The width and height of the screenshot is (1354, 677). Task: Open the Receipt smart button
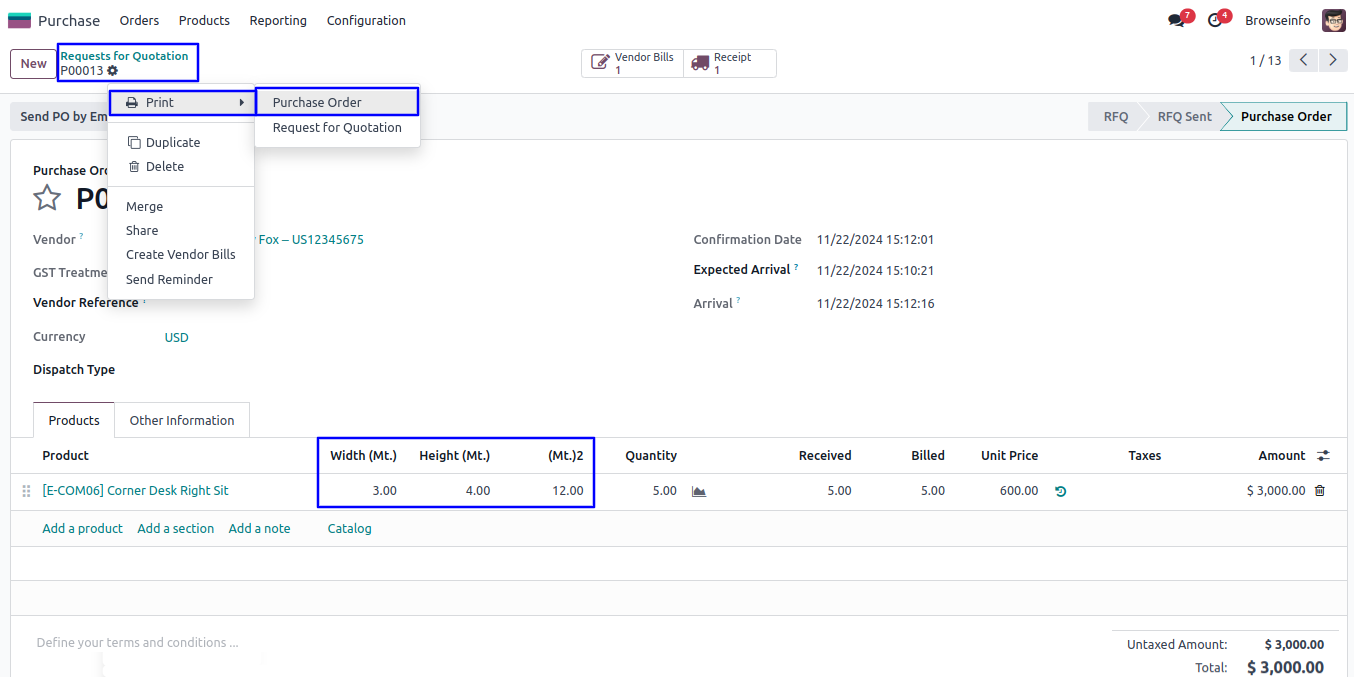pyautogui.click(x=730, y=63)
